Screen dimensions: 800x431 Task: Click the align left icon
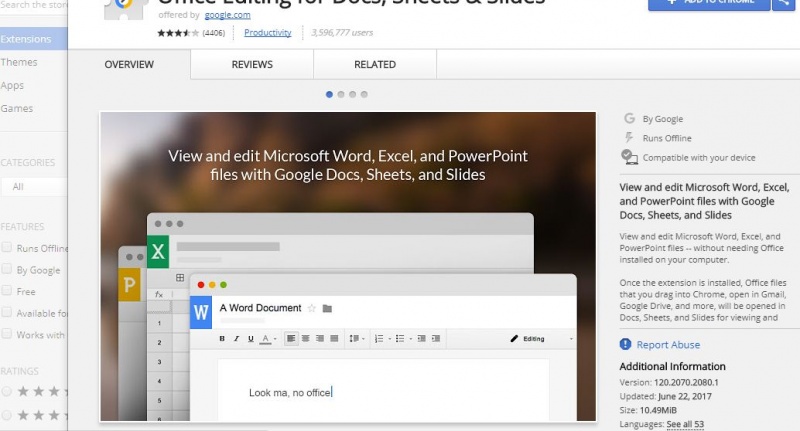click(291, 339)
